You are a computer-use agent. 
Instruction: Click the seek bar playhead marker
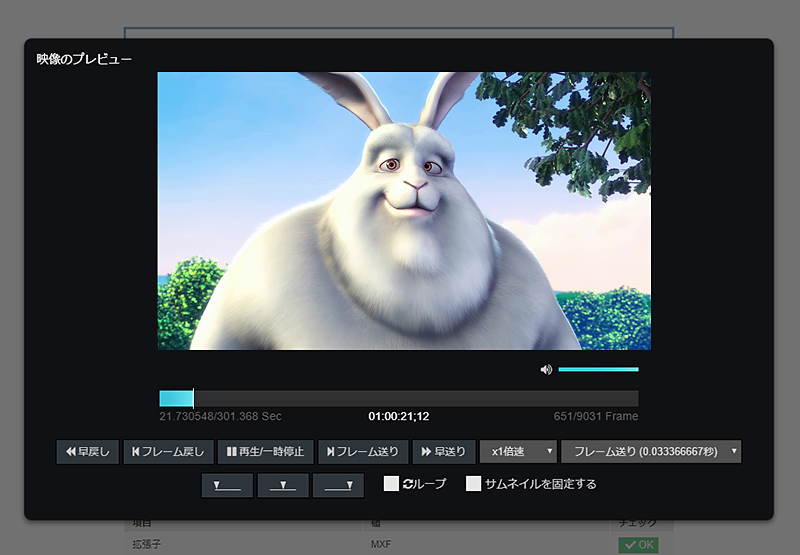193,398
